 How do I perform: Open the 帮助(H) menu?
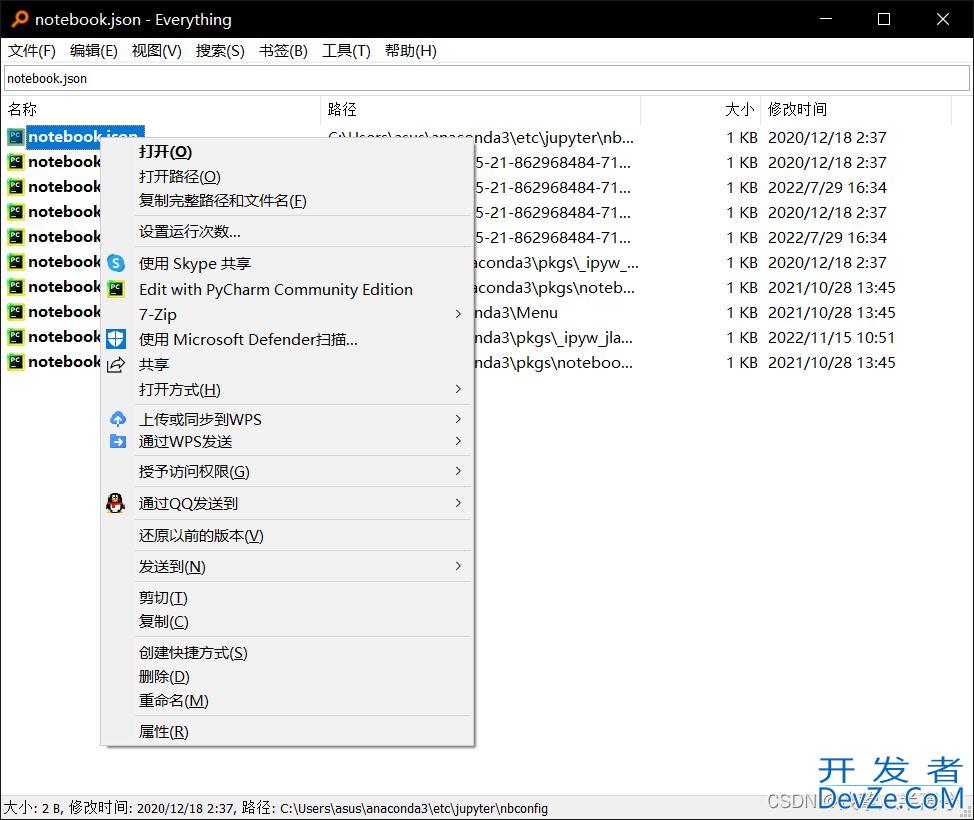411,51
